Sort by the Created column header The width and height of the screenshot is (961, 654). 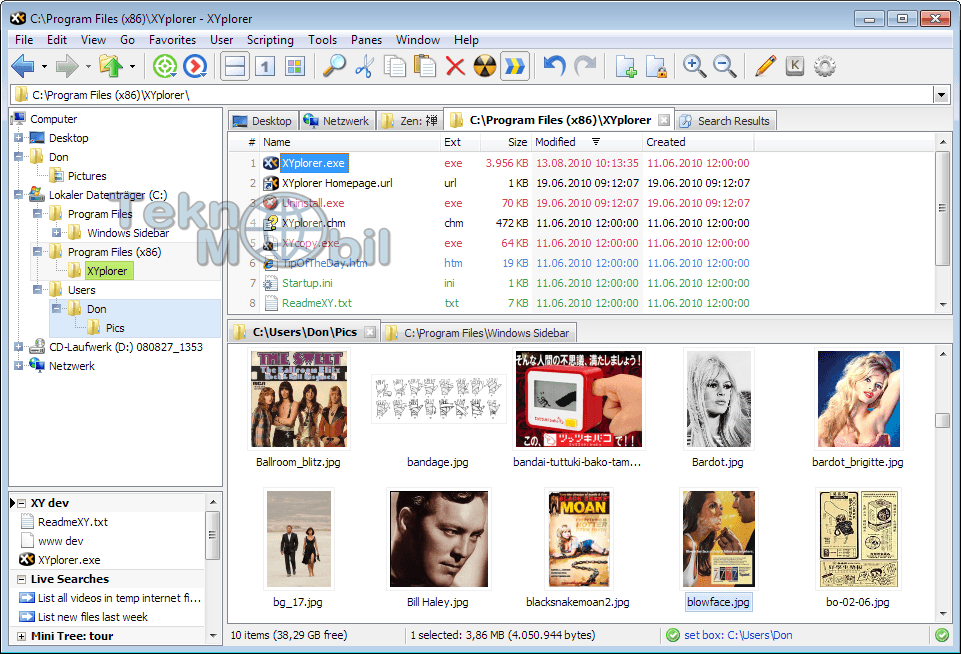[698, 142]
